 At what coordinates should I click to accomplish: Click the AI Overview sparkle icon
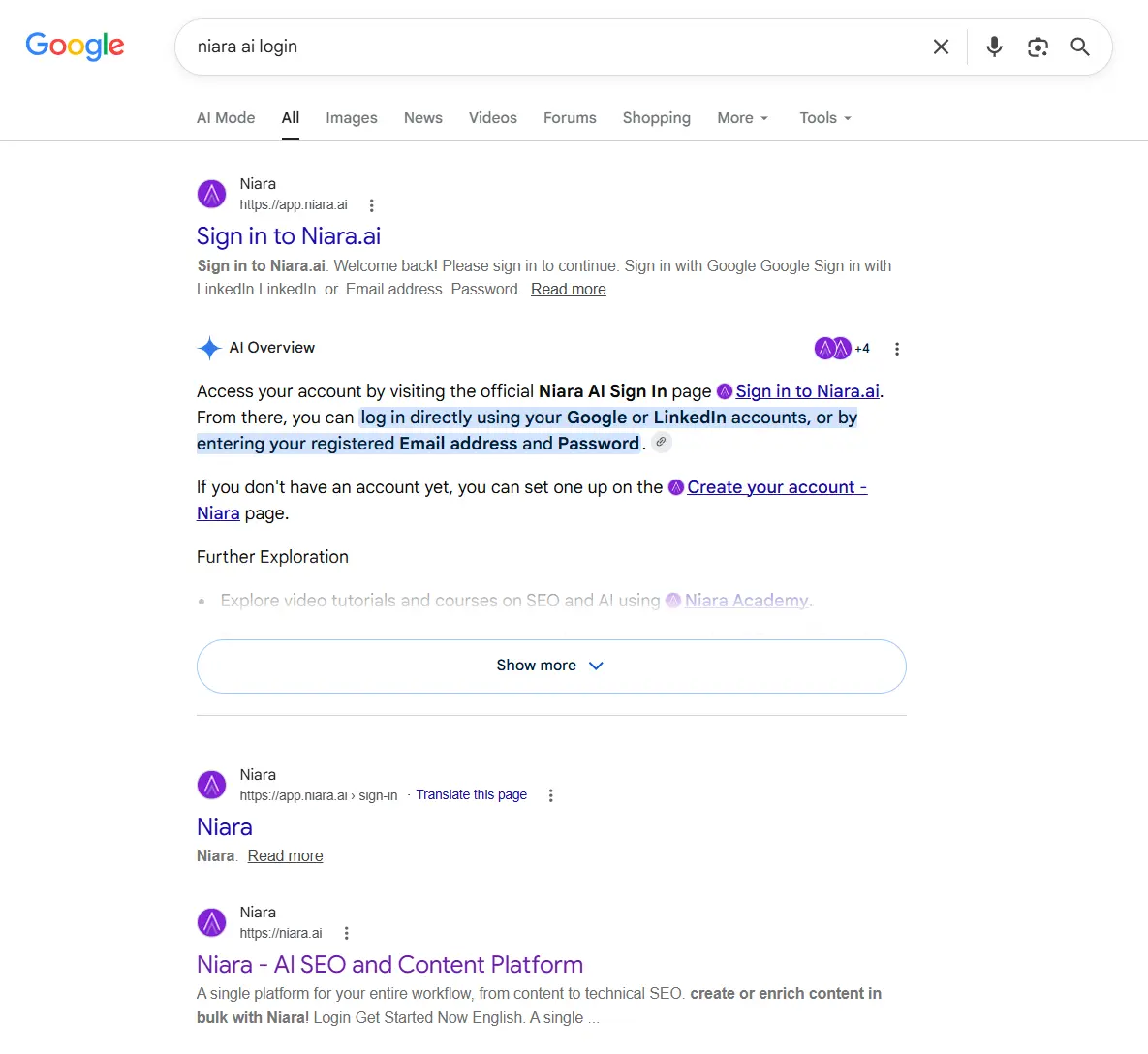[209, 348]
